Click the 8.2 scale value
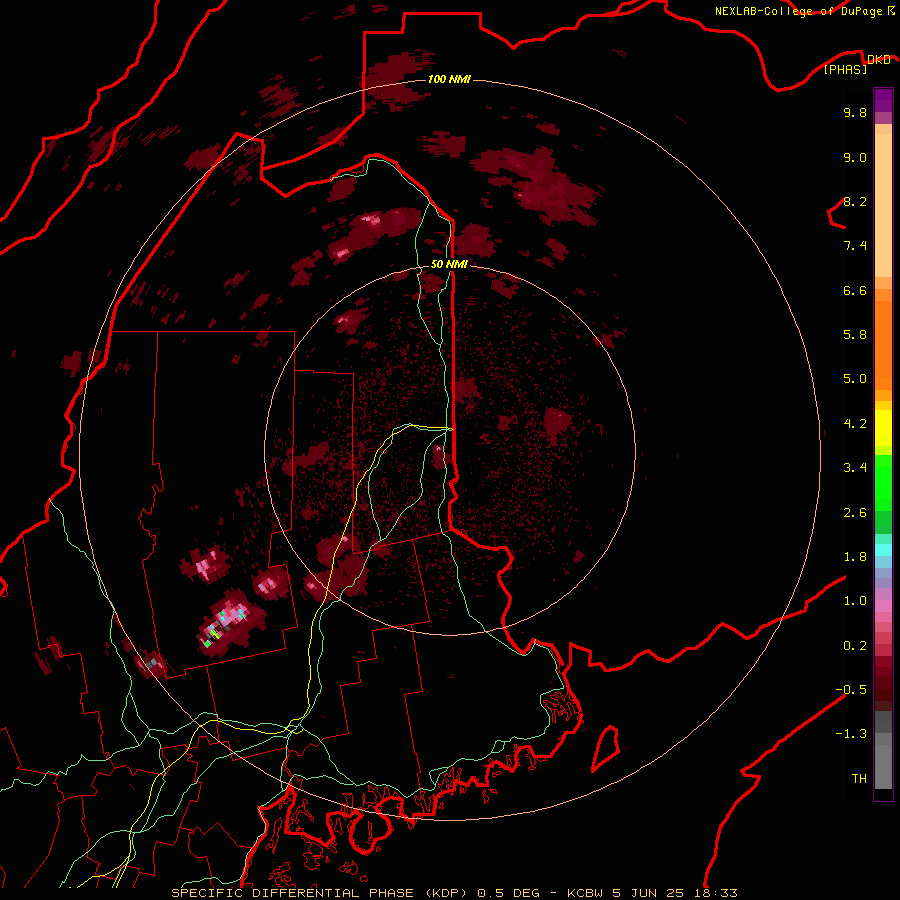 (855, 202)
